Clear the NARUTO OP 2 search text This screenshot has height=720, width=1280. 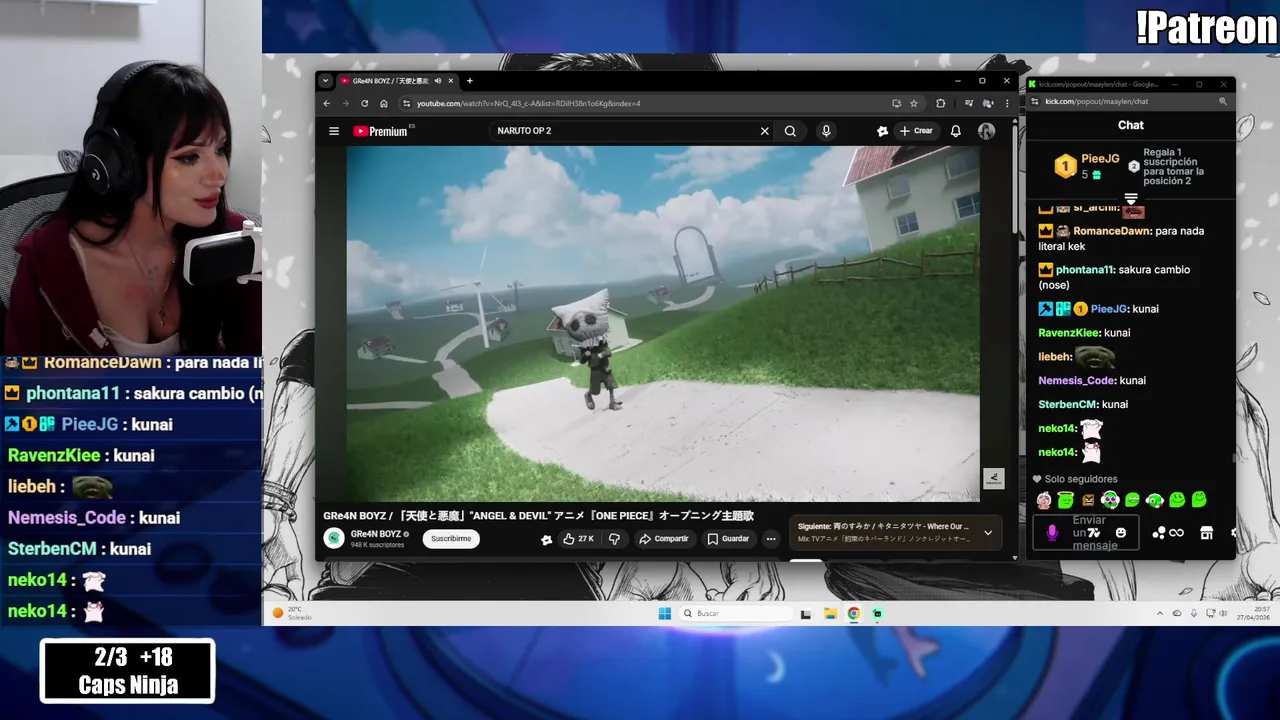click(x=765, y=131)
